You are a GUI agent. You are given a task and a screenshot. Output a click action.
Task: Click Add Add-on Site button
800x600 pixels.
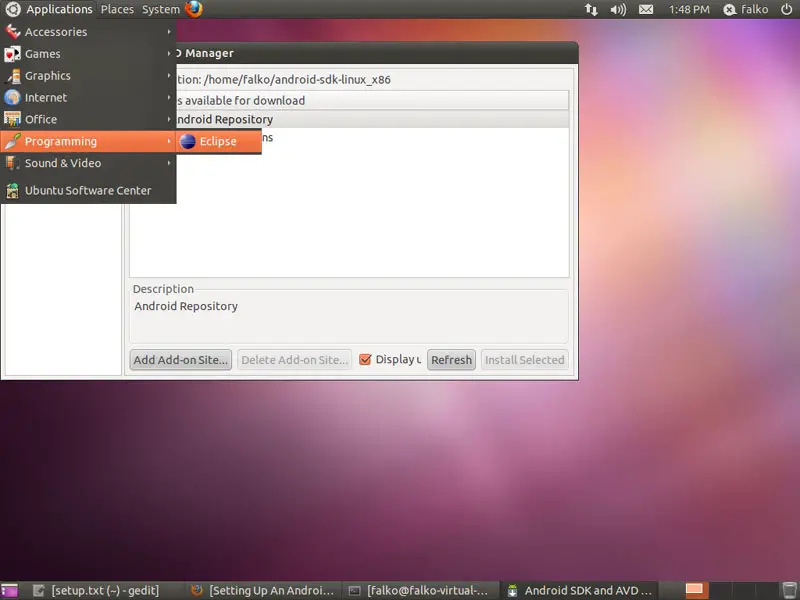[181, 360]
